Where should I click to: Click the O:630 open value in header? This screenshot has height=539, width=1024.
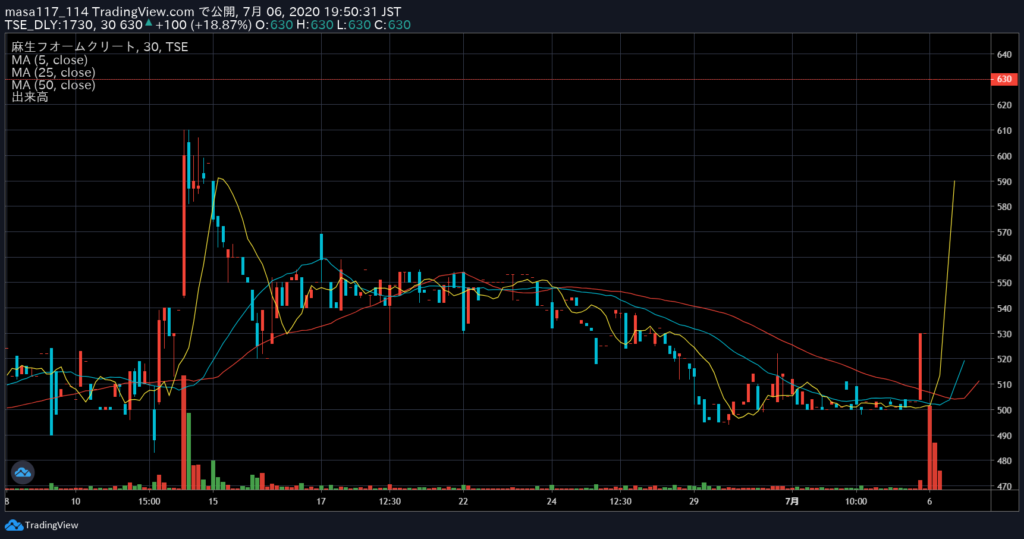(274, 25)
